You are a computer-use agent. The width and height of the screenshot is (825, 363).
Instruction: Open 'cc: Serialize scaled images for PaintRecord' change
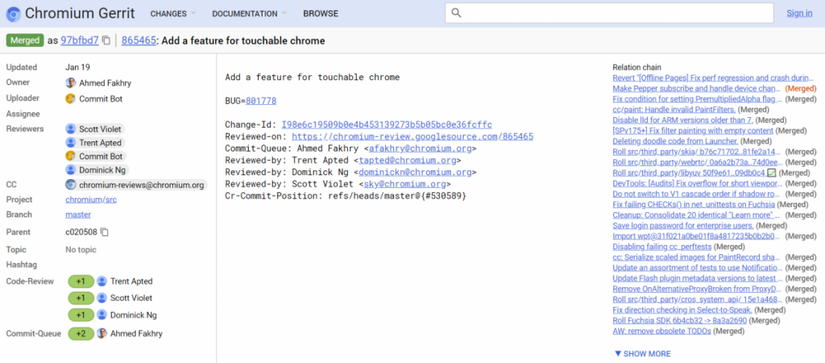pyautogui.click(x=697, y=257)
